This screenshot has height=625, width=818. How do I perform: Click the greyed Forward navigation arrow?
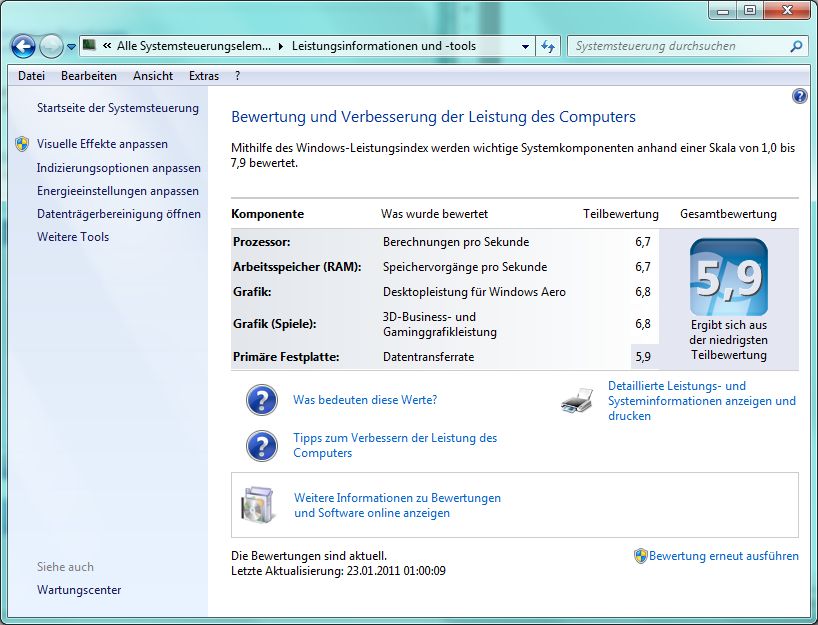click(x=51, y=46)
